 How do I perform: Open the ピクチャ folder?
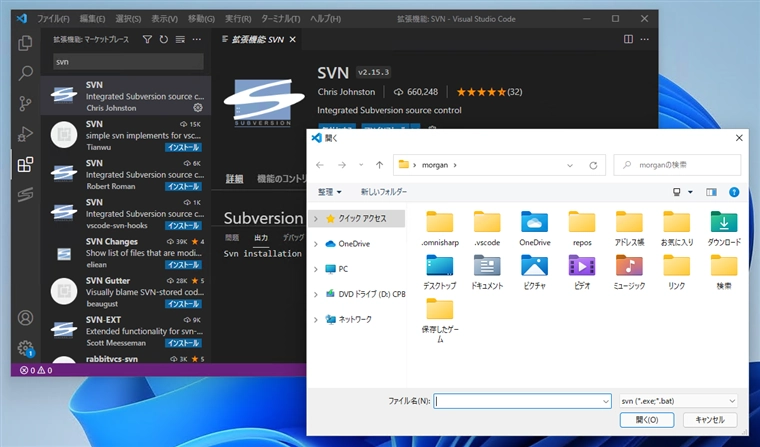pyautogui.click(x=535, y=272)
